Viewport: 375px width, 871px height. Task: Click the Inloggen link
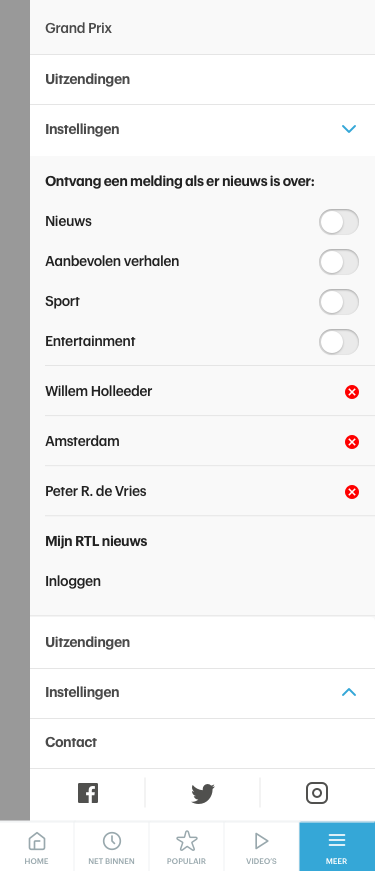73,582
